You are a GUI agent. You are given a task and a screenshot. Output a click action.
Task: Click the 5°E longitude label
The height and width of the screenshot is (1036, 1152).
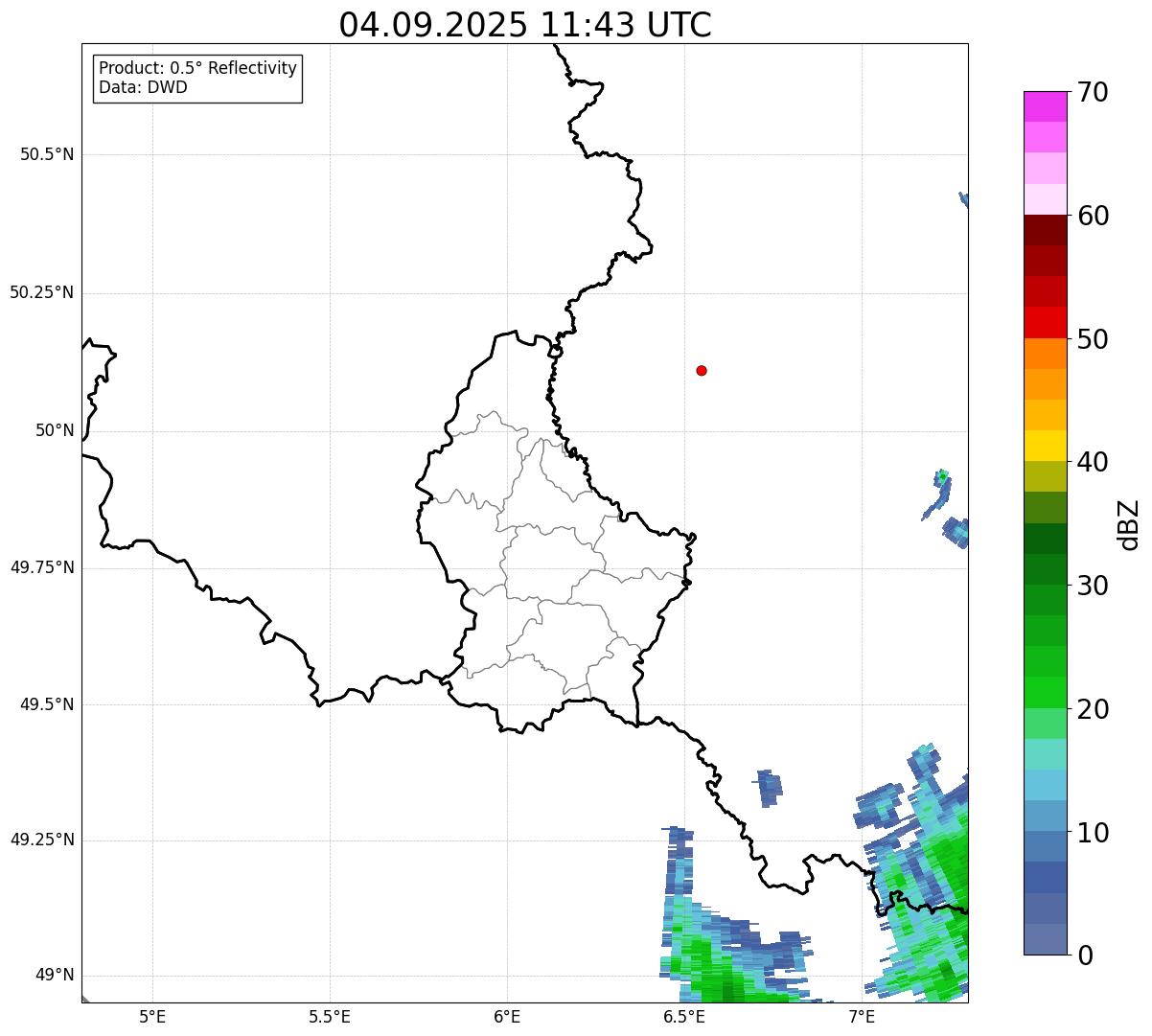152,1016
